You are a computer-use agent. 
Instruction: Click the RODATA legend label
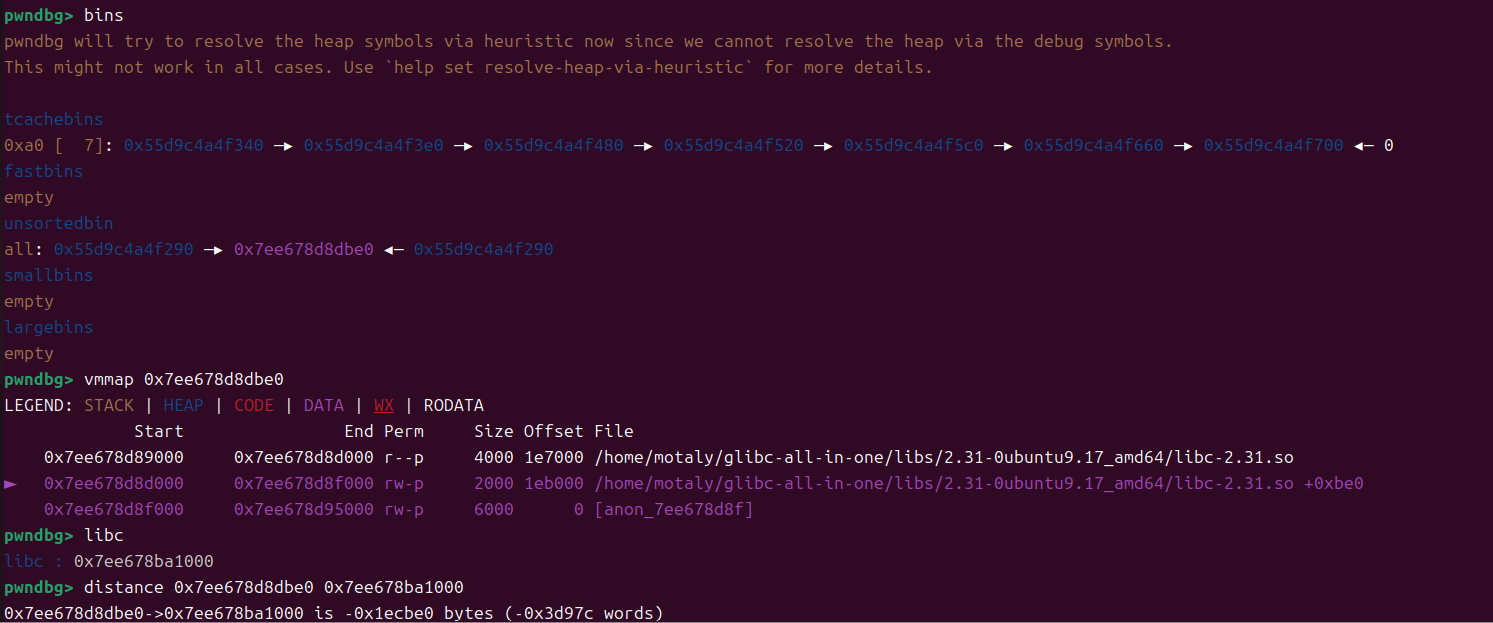453,406
